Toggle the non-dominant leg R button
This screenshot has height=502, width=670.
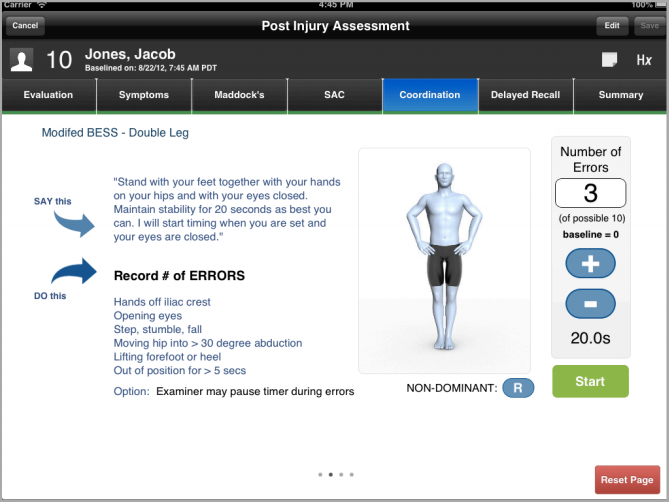(518, 388)
